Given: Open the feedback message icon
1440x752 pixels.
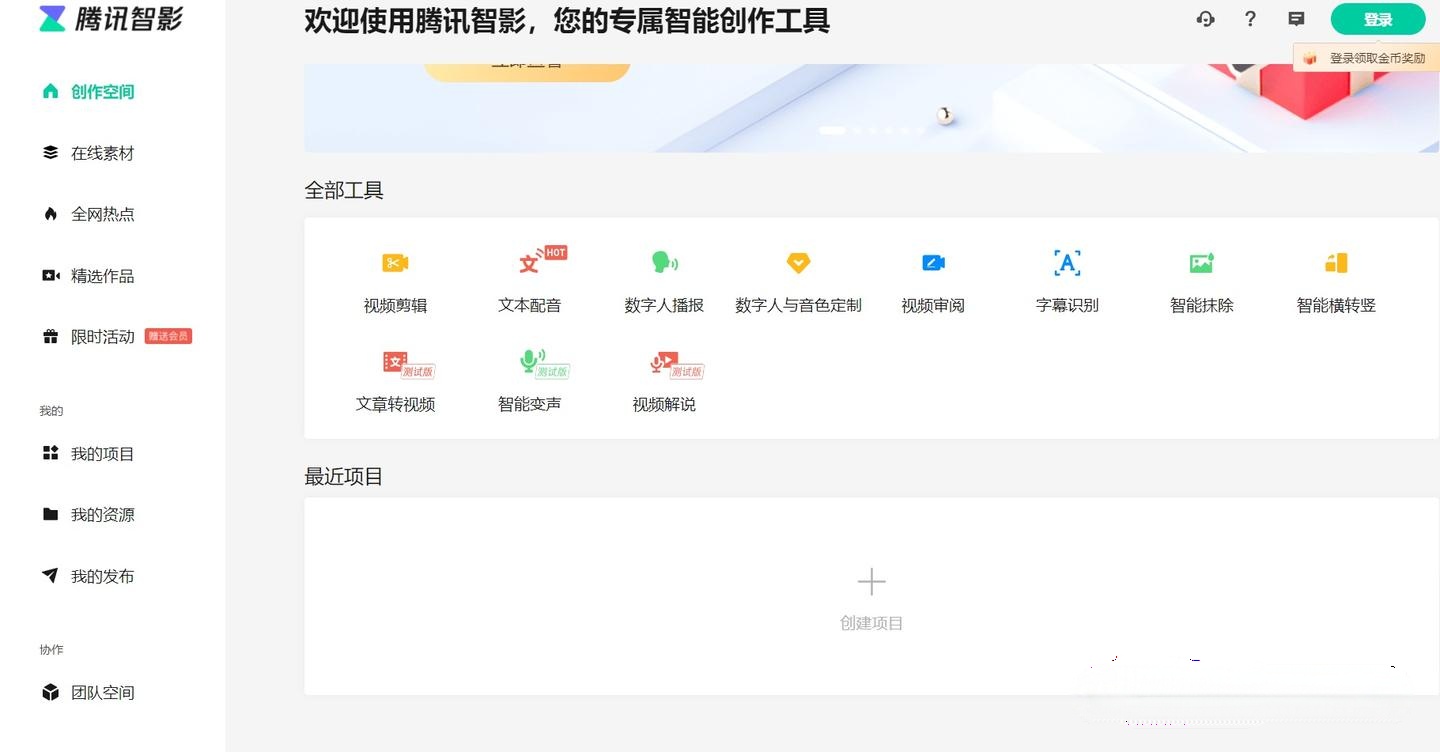Looking at the screenshot, I should (1296, 19).
